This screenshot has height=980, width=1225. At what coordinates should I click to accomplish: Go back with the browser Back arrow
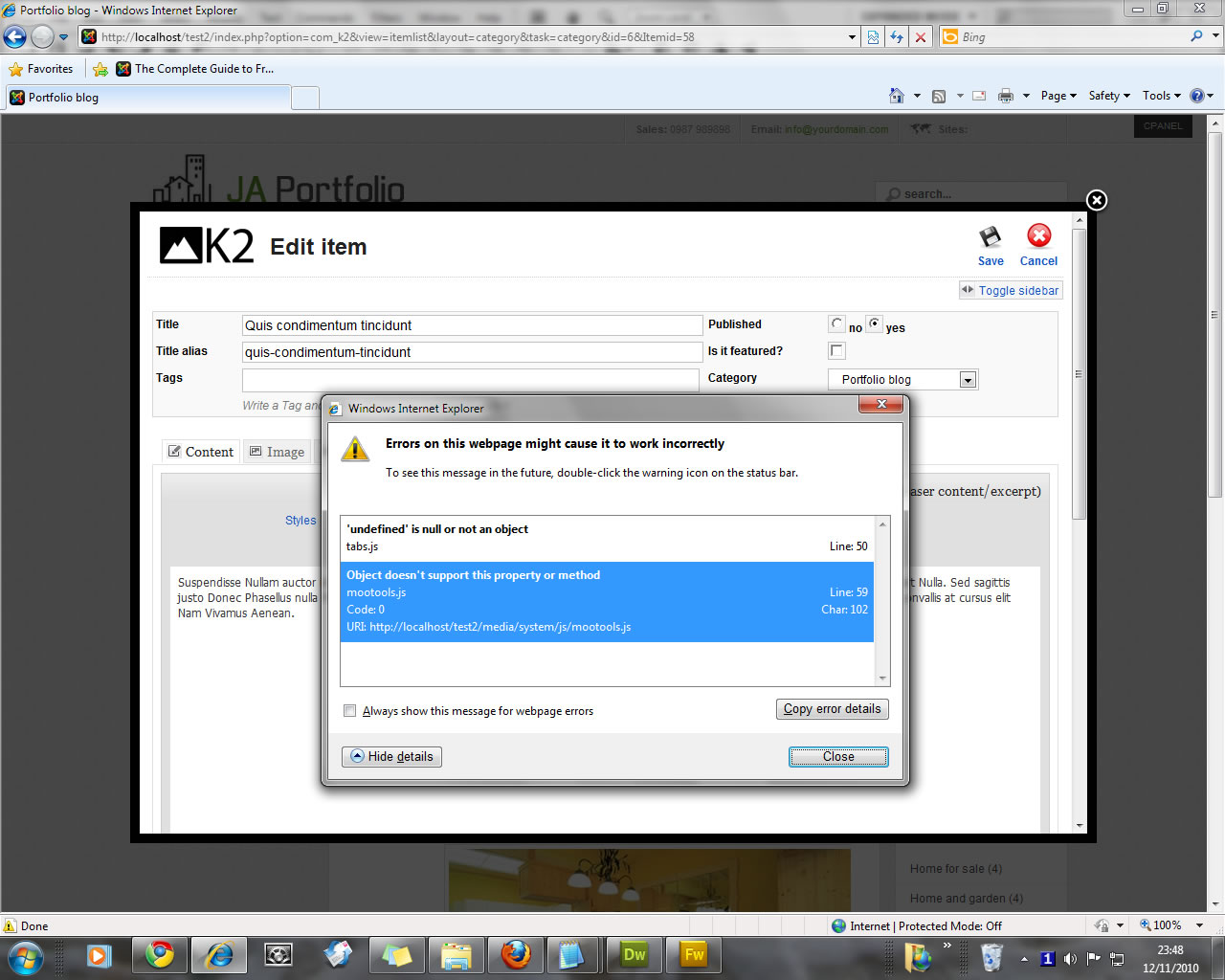(15, 37)
